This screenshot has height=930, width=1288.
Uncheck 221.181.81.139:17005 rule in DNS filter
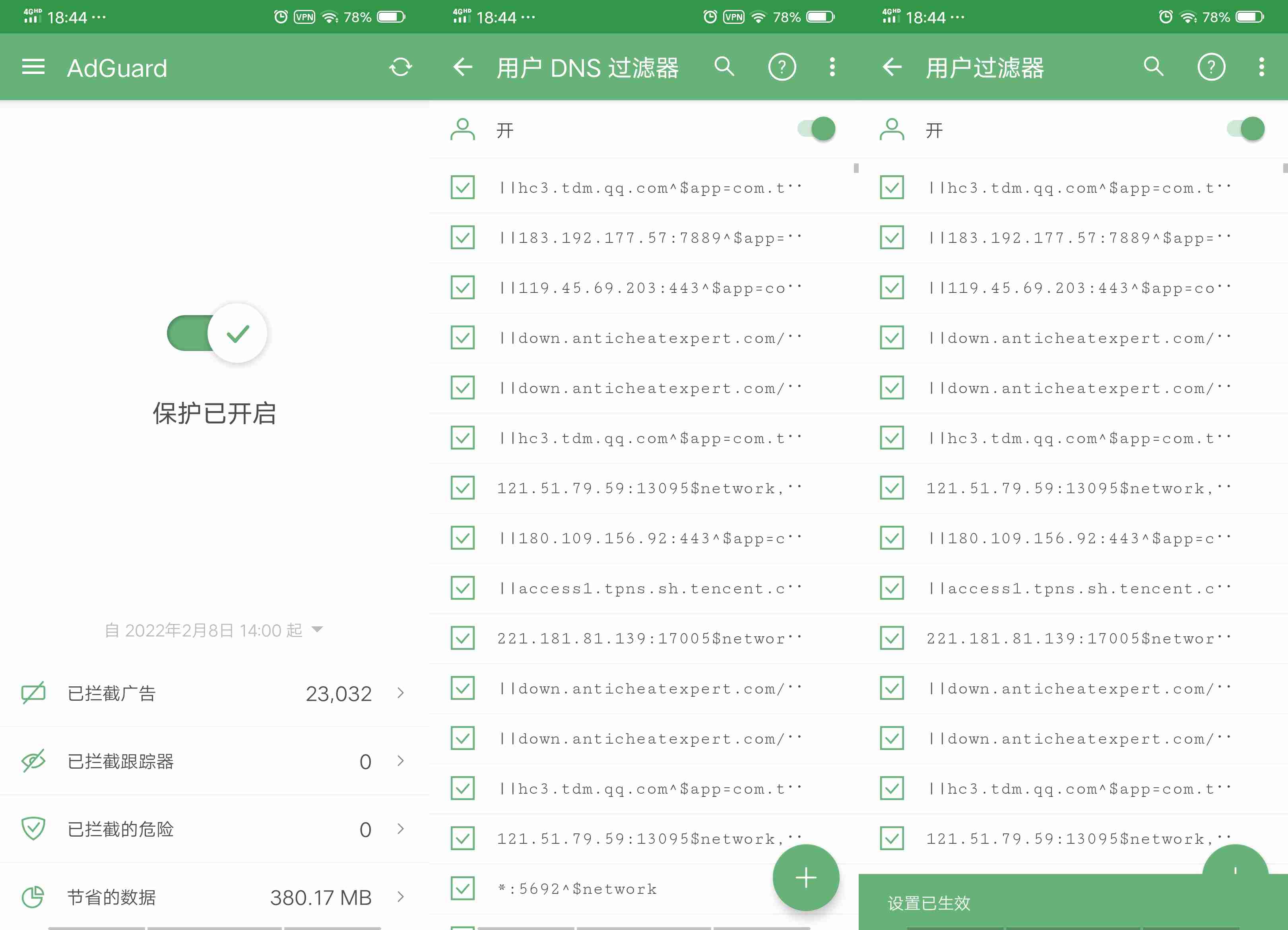pyautogui.click(x=462, y=637)
